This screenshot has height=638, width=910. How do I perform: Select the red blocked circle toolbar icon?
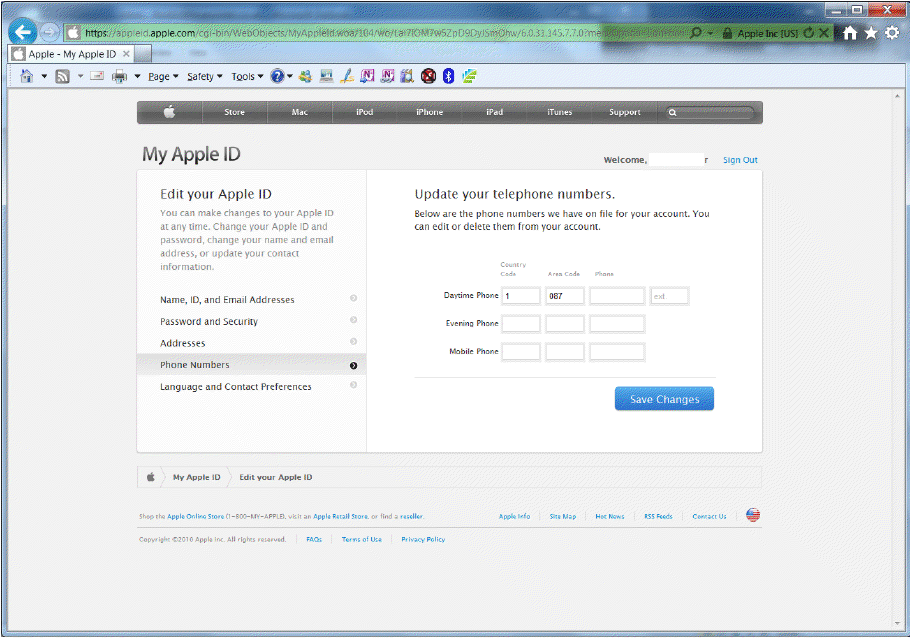[428, 76]
